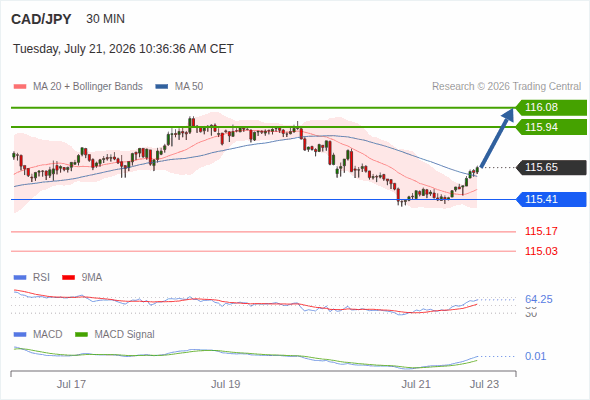Select the 115.17 support level label

(541, 231)
